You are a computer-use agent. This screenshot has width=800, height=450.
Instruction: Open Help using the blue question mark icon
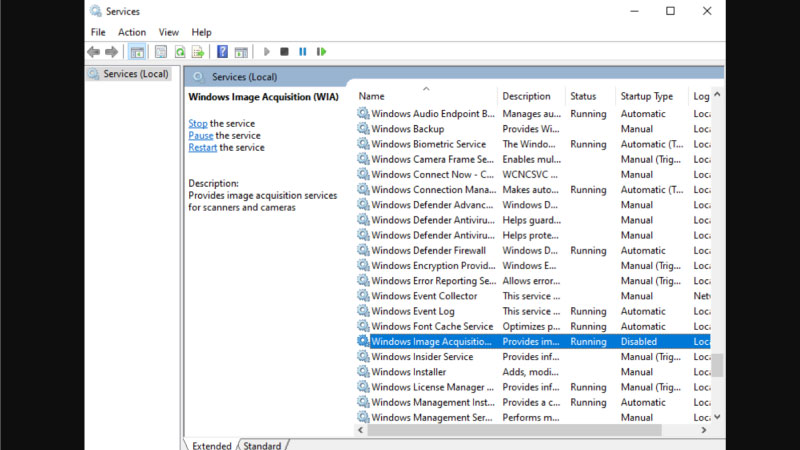click(222, 52)
